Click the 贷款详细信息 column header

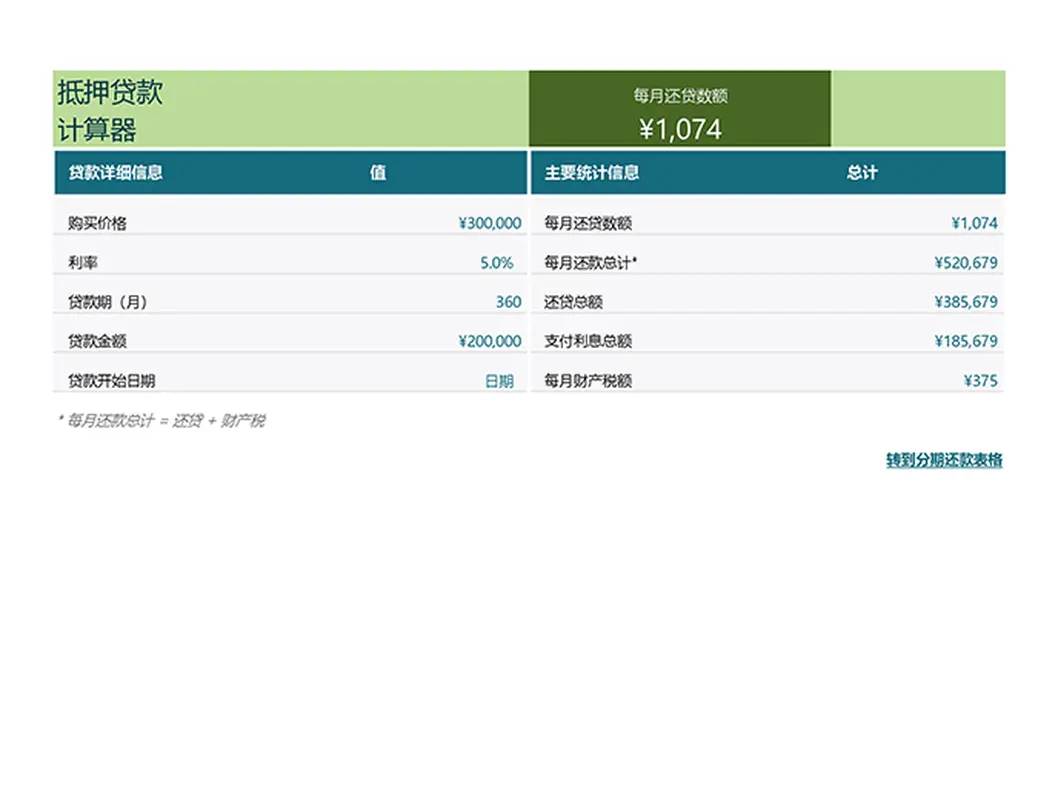click(x=116, y=173)
